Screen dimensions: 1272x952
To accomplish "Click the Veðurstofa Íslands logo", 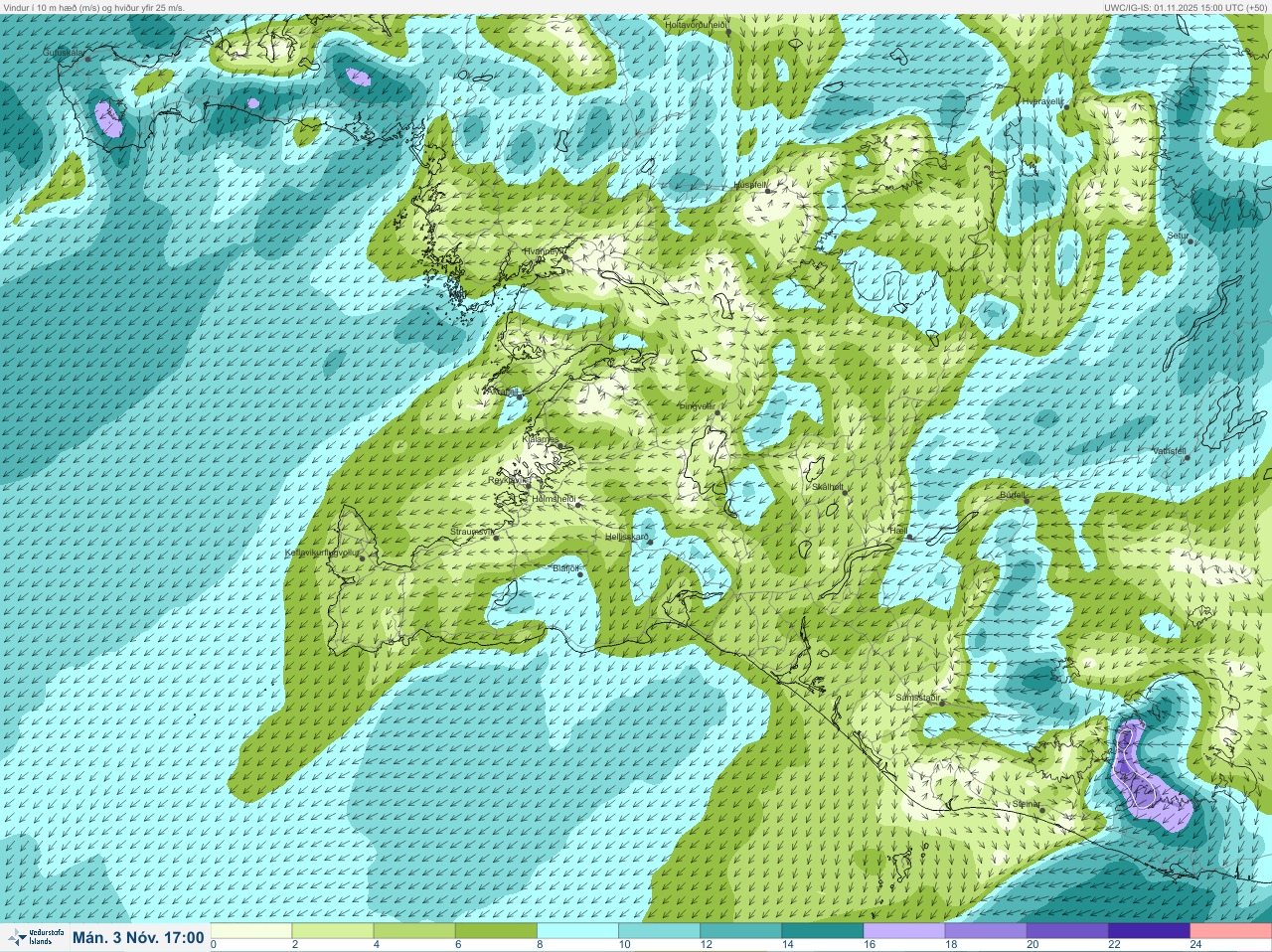I will click(36, 937).
